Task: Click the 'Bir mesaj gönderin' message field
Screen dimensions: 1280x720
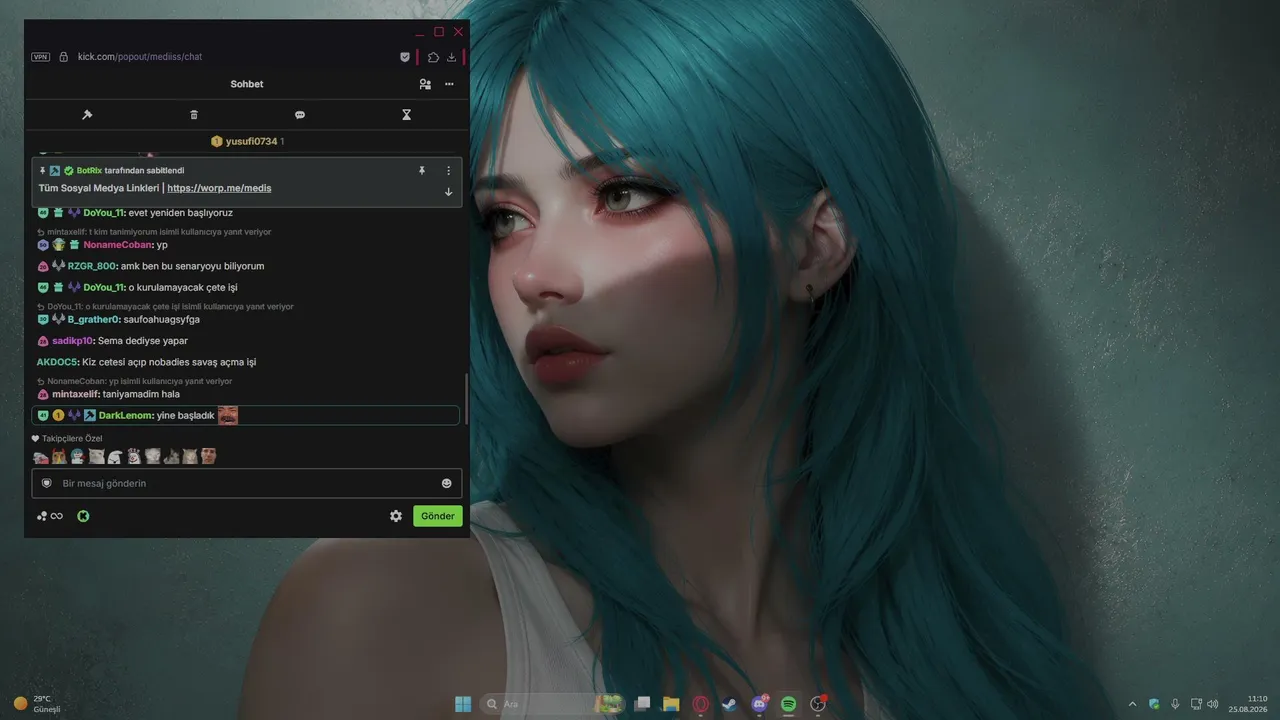Action: pos(247,483)
